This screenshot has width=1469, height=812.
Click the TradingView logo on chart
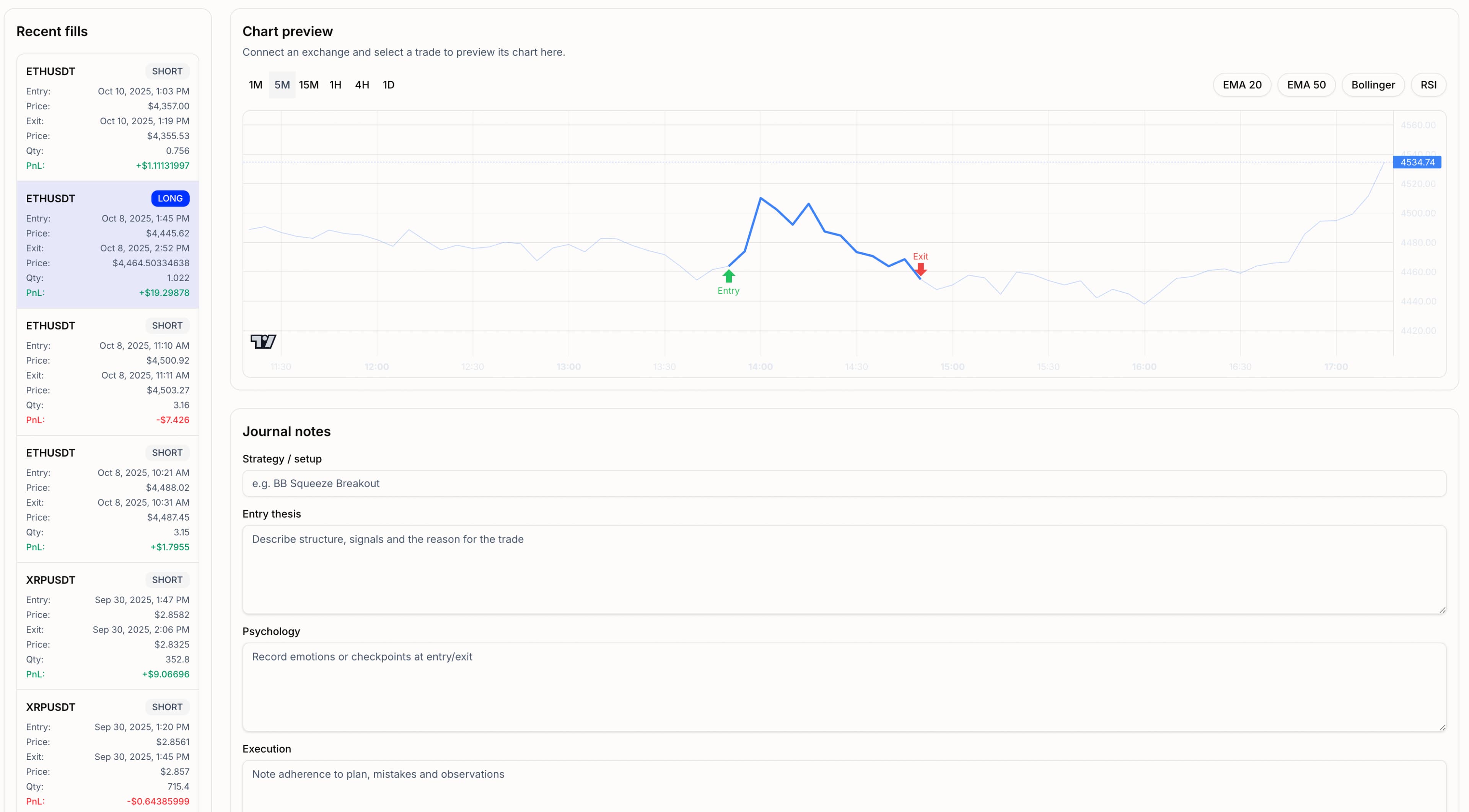click(x=263, y=342)
